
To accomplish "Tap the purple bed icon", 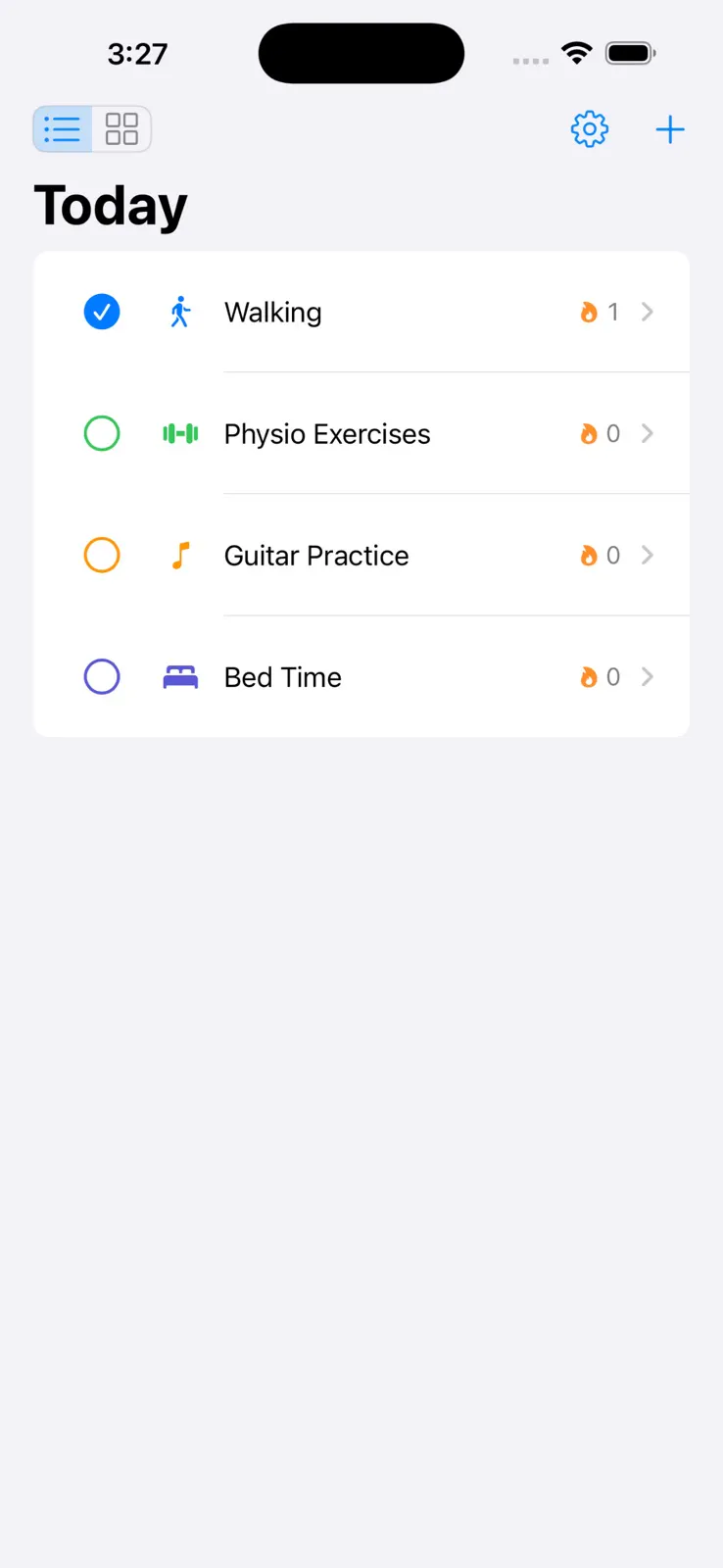I will tap(180, 677).
